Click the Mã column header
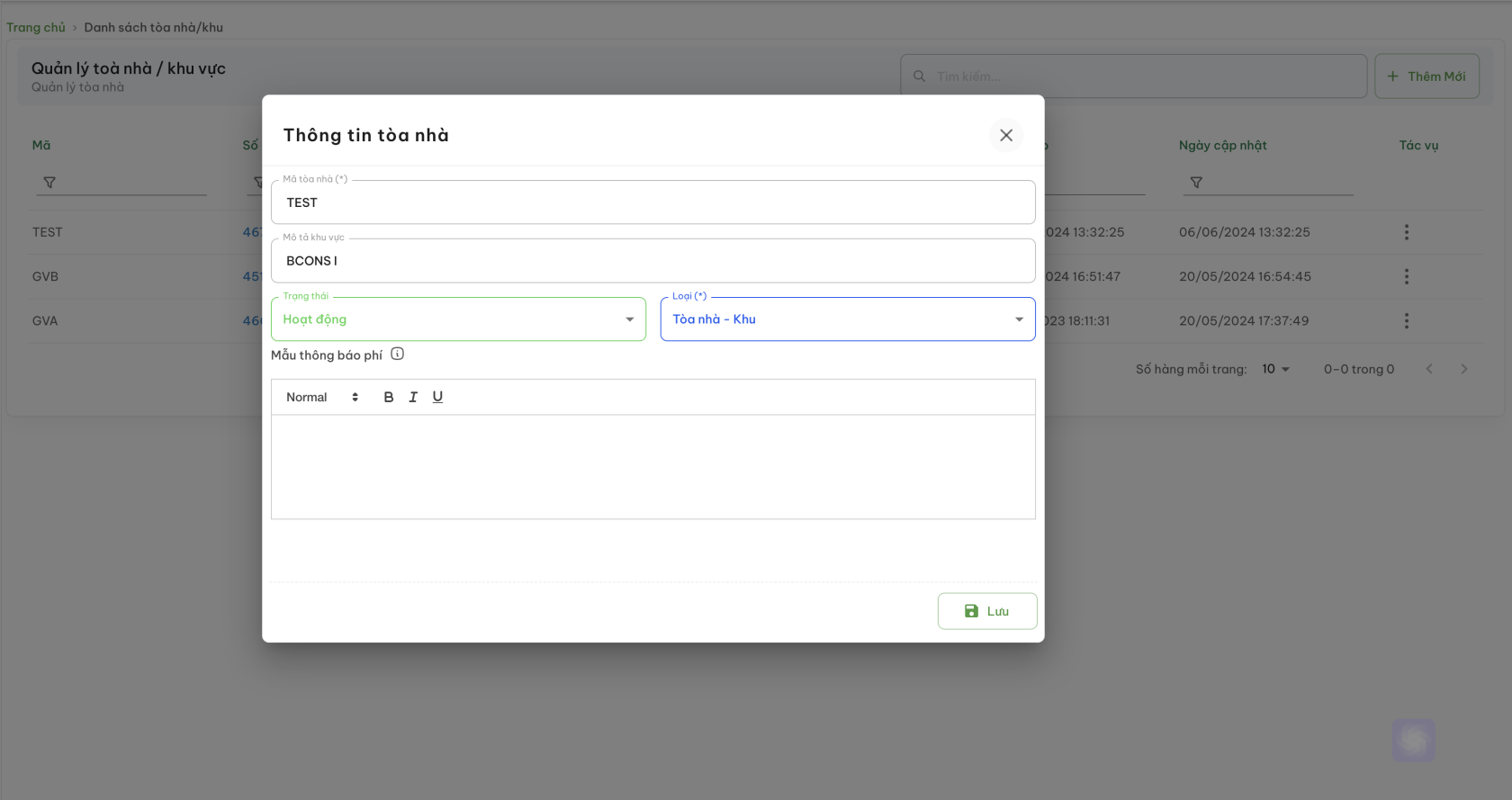The width and height of the screenshot is (1512, 800). pyautogui.click(x=41, y=145)
